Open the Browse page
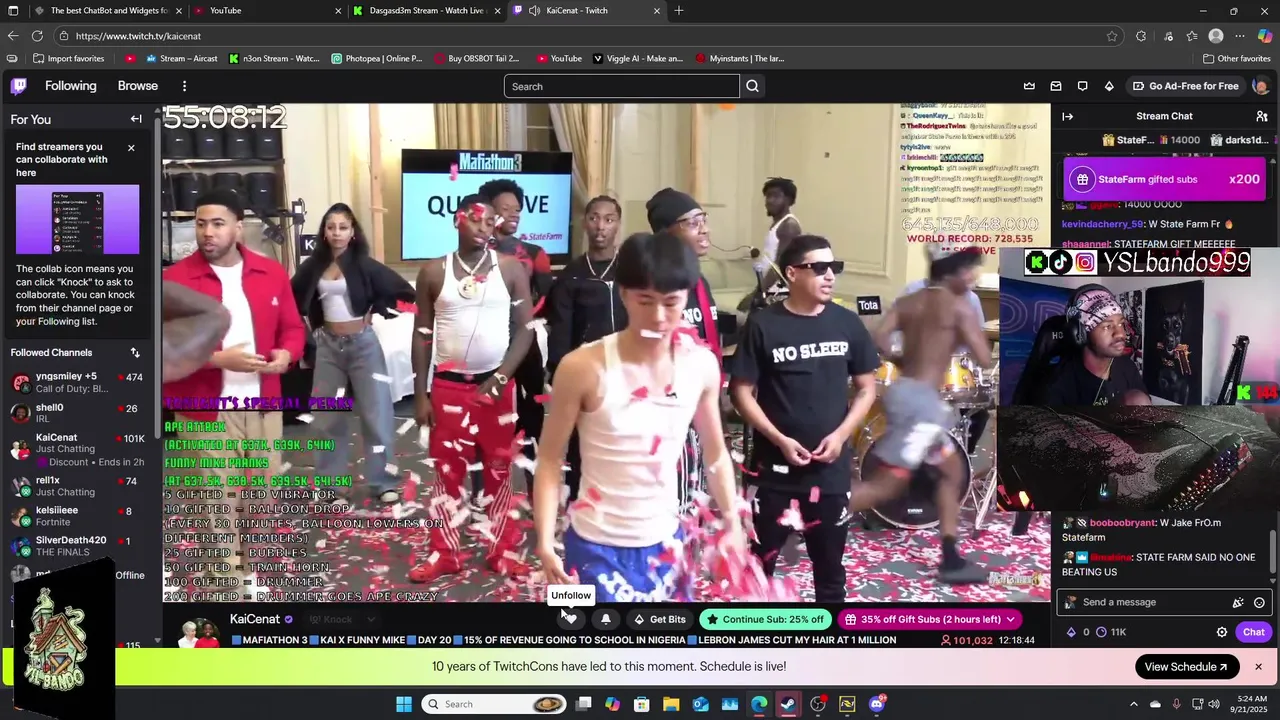 (x=138, y=86)
